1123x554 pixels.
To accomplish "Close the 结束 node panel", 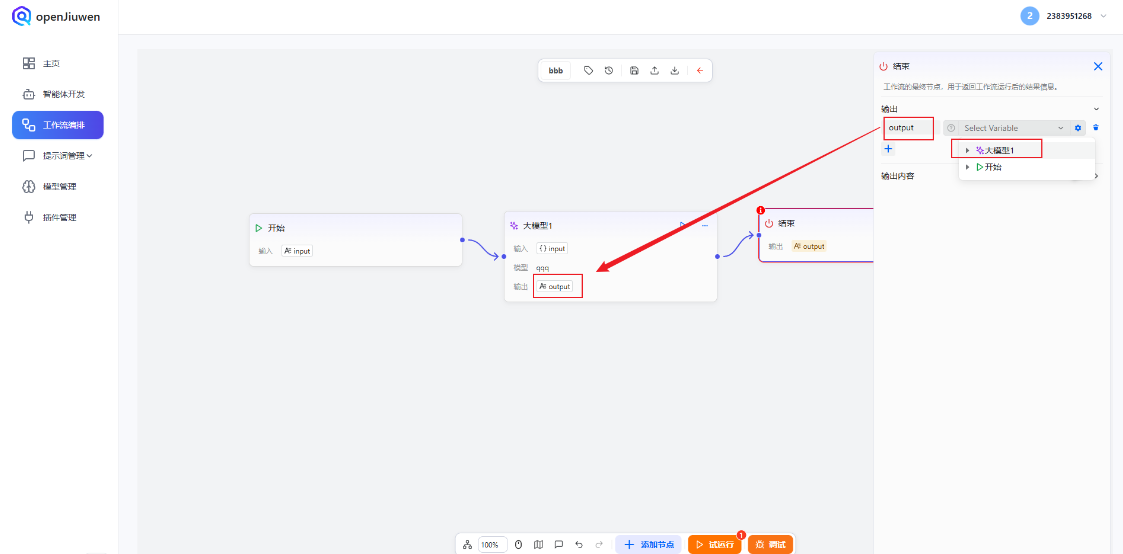I will [x=1098, y=67].
